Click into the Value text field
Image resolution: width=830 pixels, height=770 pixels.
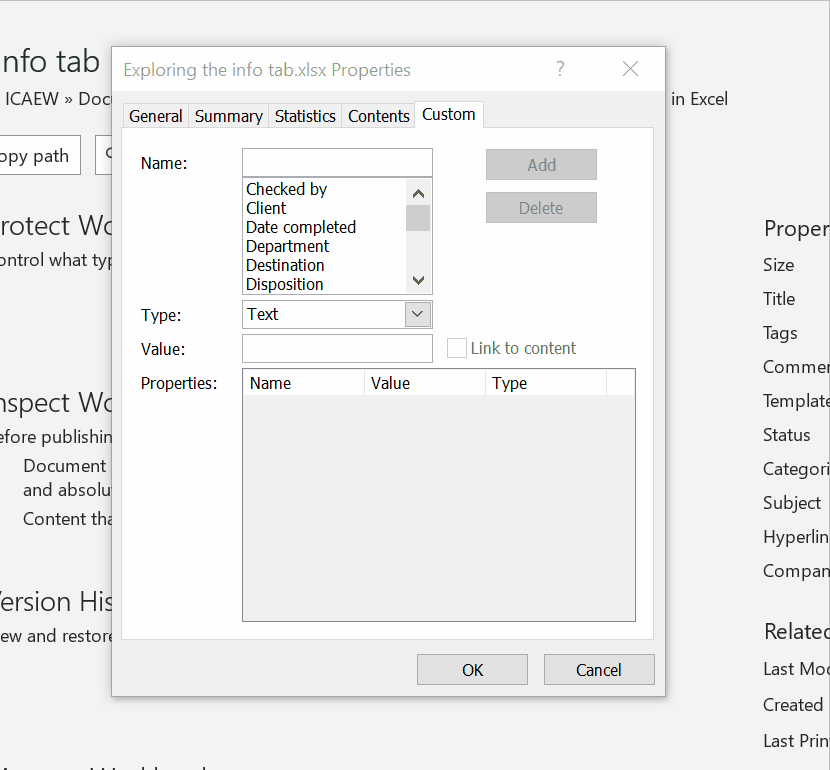pyautogui.click(x=337, y=348)
